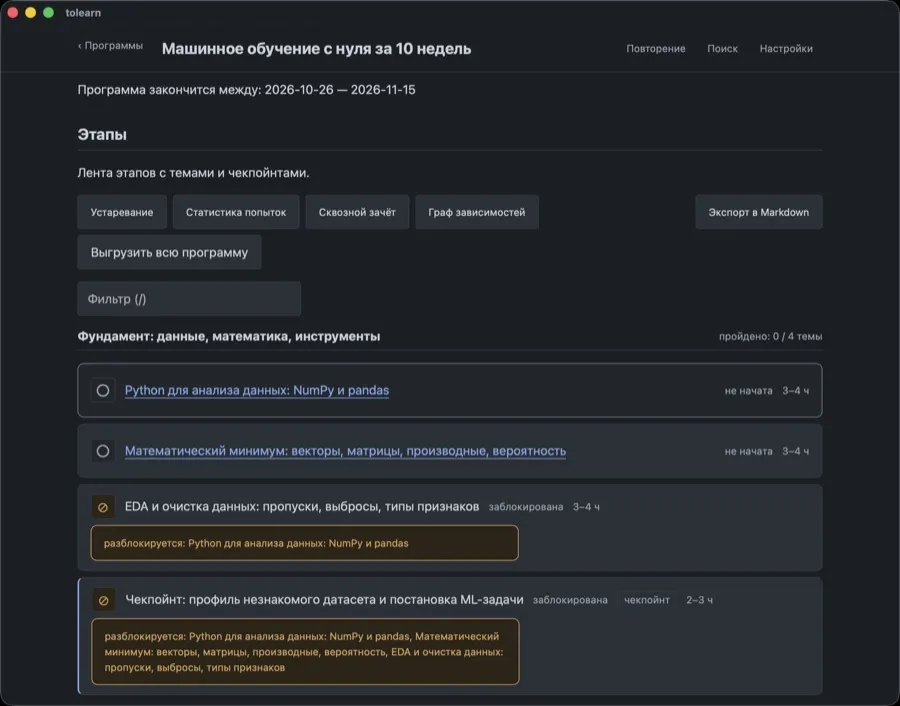Select the Чекпойнт: профиль незнакомого датасета title
Viewport: 900px width, 706px height.
[x=324, y=600]
